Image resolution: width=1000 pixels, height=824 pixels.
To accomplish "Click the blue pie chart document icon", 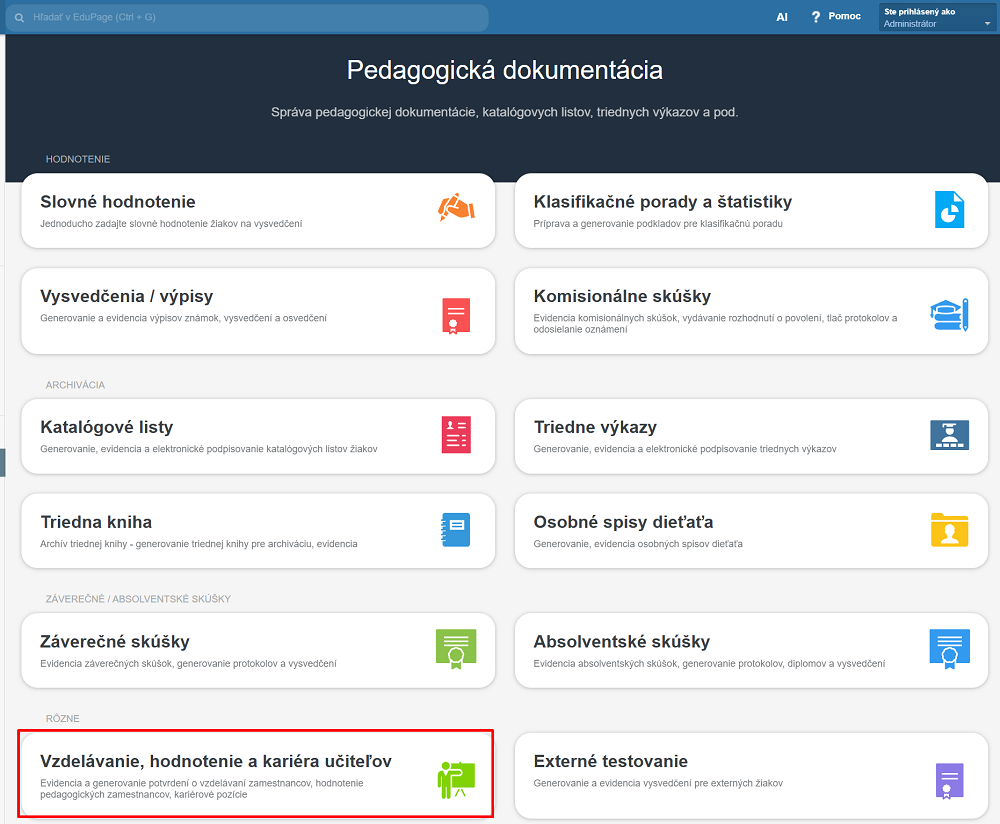I will click(948, 209).
